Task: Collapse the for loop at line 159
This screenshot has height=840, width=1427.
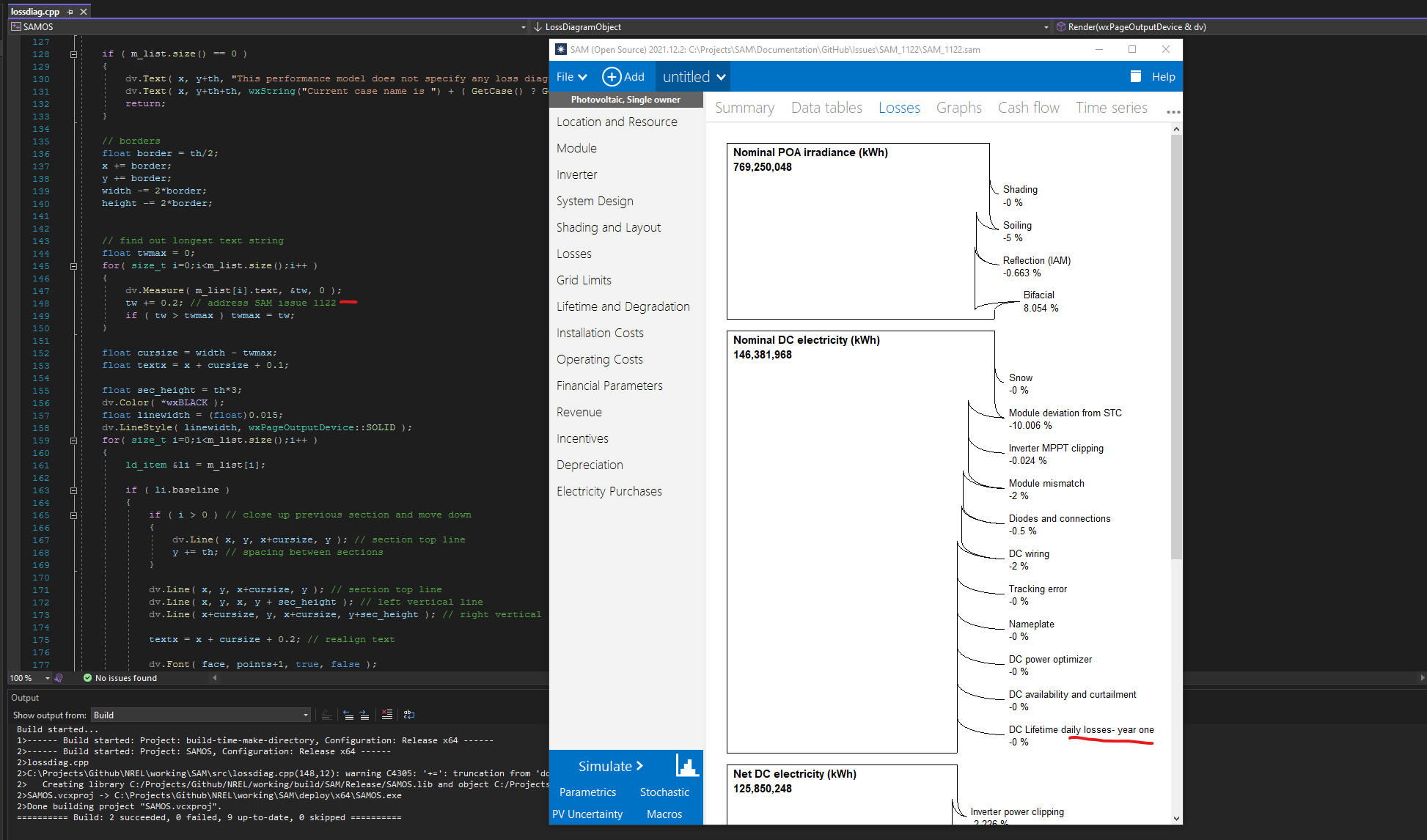Action: pos(73,441)
